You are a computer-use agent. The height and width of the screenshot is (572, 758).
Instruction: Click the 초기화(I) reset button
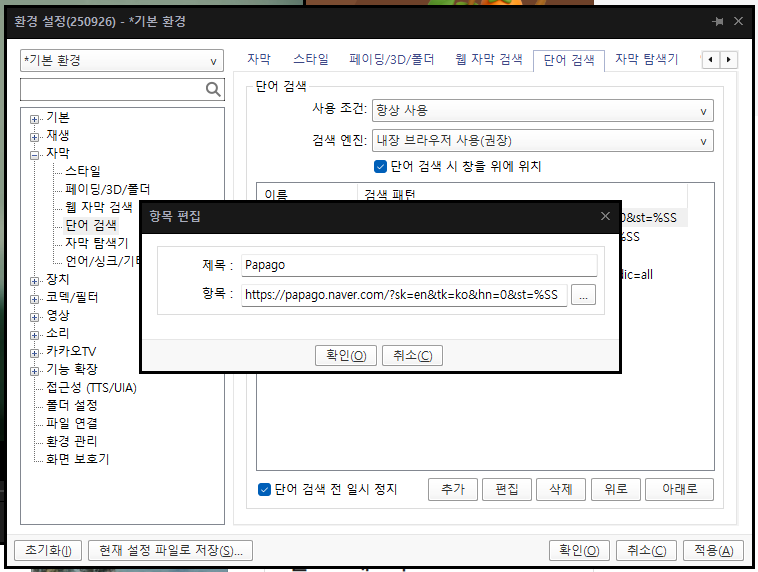coord(48,550)
